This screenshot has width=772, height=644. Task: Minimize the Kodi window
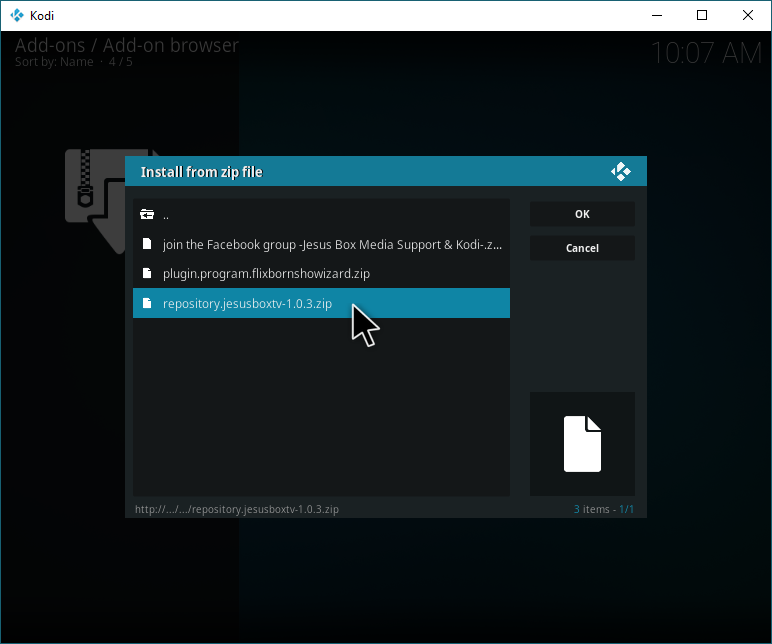tap(657, 15)
